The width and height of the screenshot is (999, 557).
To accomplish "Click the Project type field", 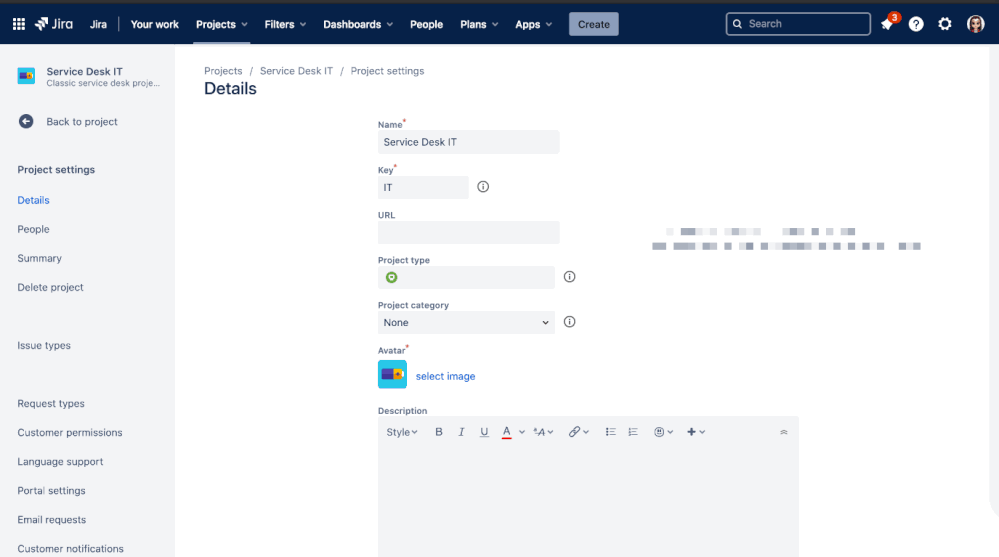I will [466, 277].
